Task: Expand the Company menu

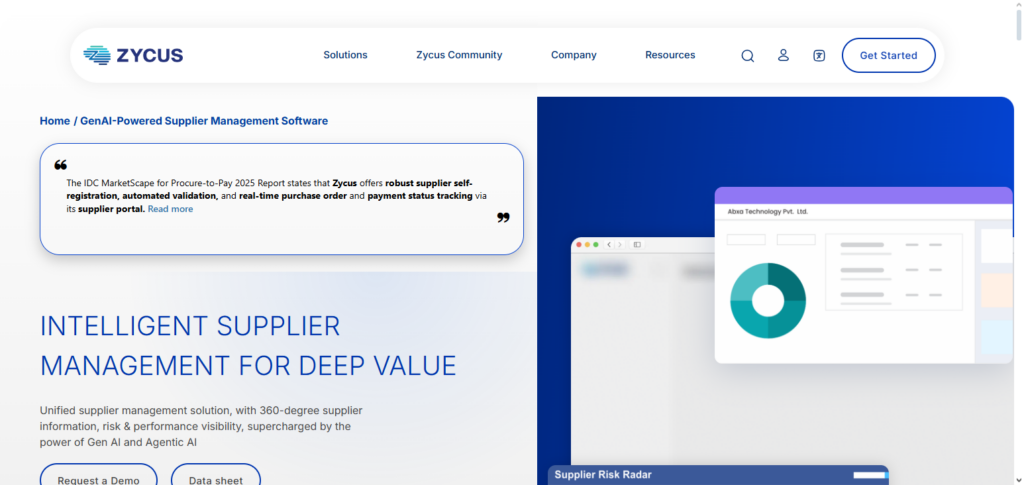Action: point(573,55)
